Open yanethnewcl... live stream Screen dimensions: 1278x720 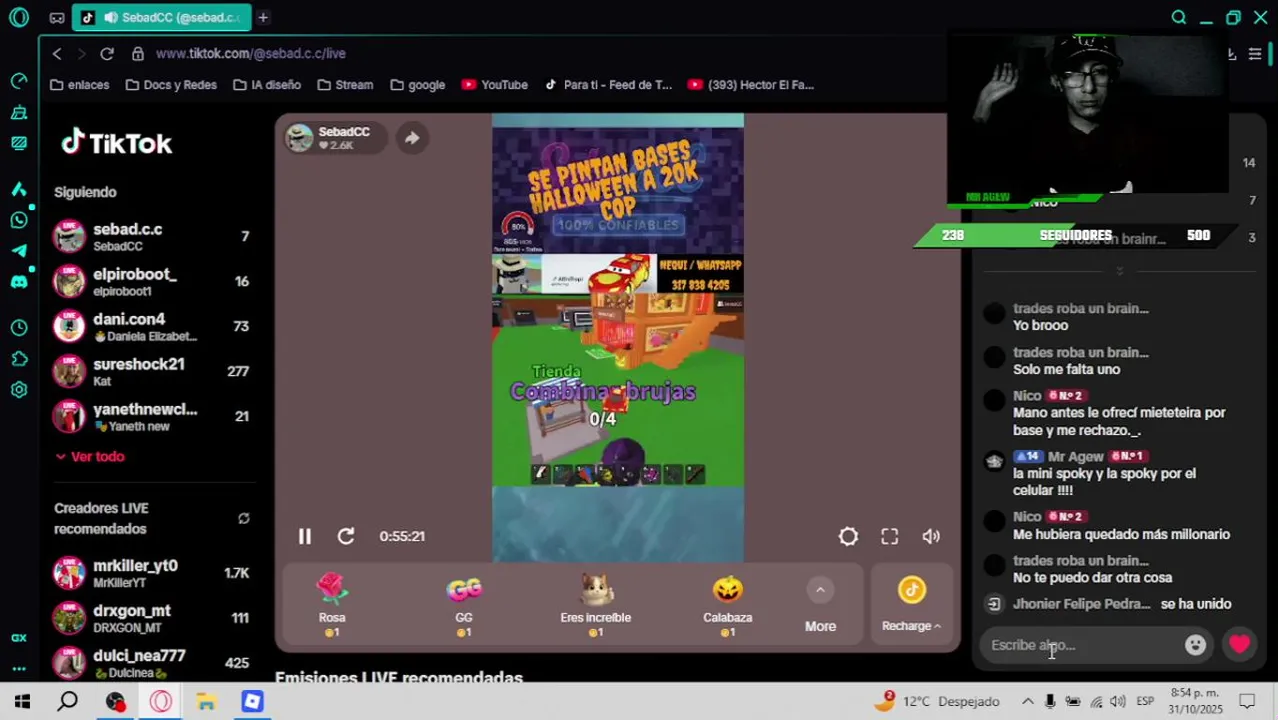152,417
